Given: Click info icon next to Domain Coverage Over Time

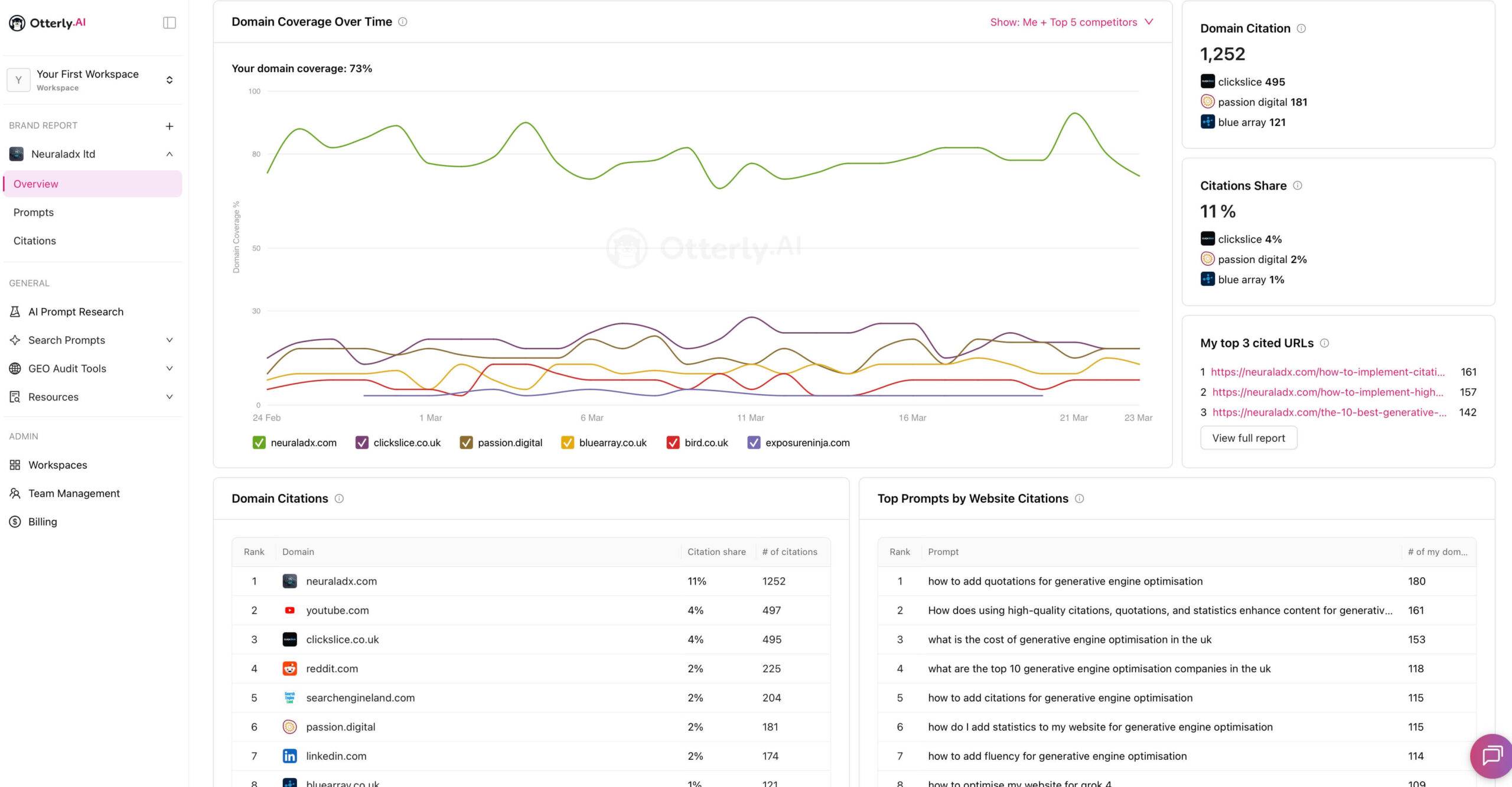Looking at the screenshot, I should [403, 22].
